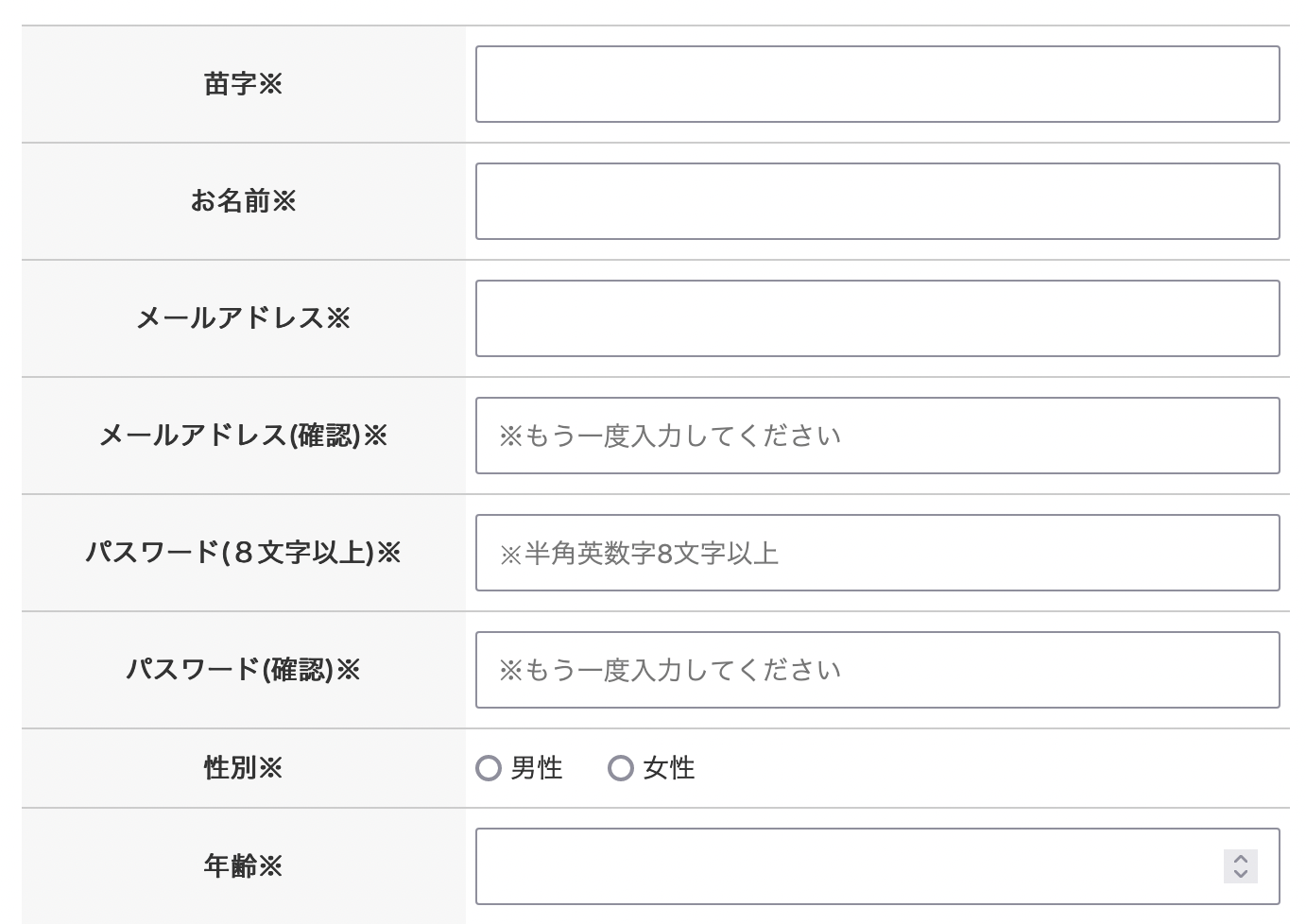
Task: Select the 女性 radio button
Action: 621,768
